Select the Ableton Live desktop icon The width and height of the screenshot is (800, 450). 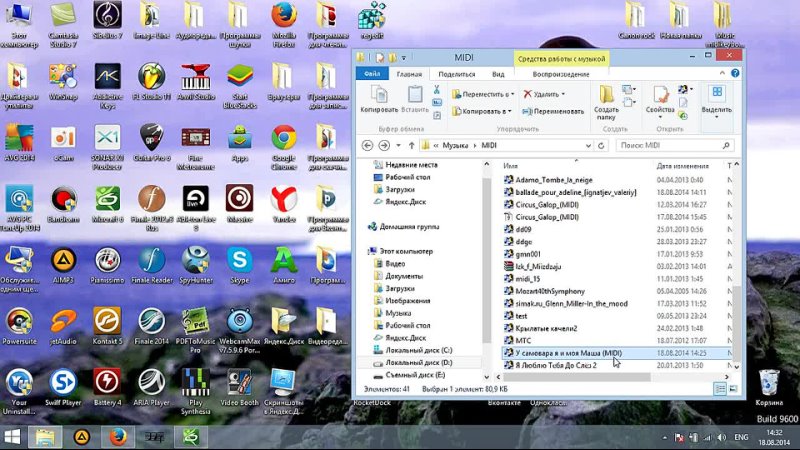[x=195, y=208]
